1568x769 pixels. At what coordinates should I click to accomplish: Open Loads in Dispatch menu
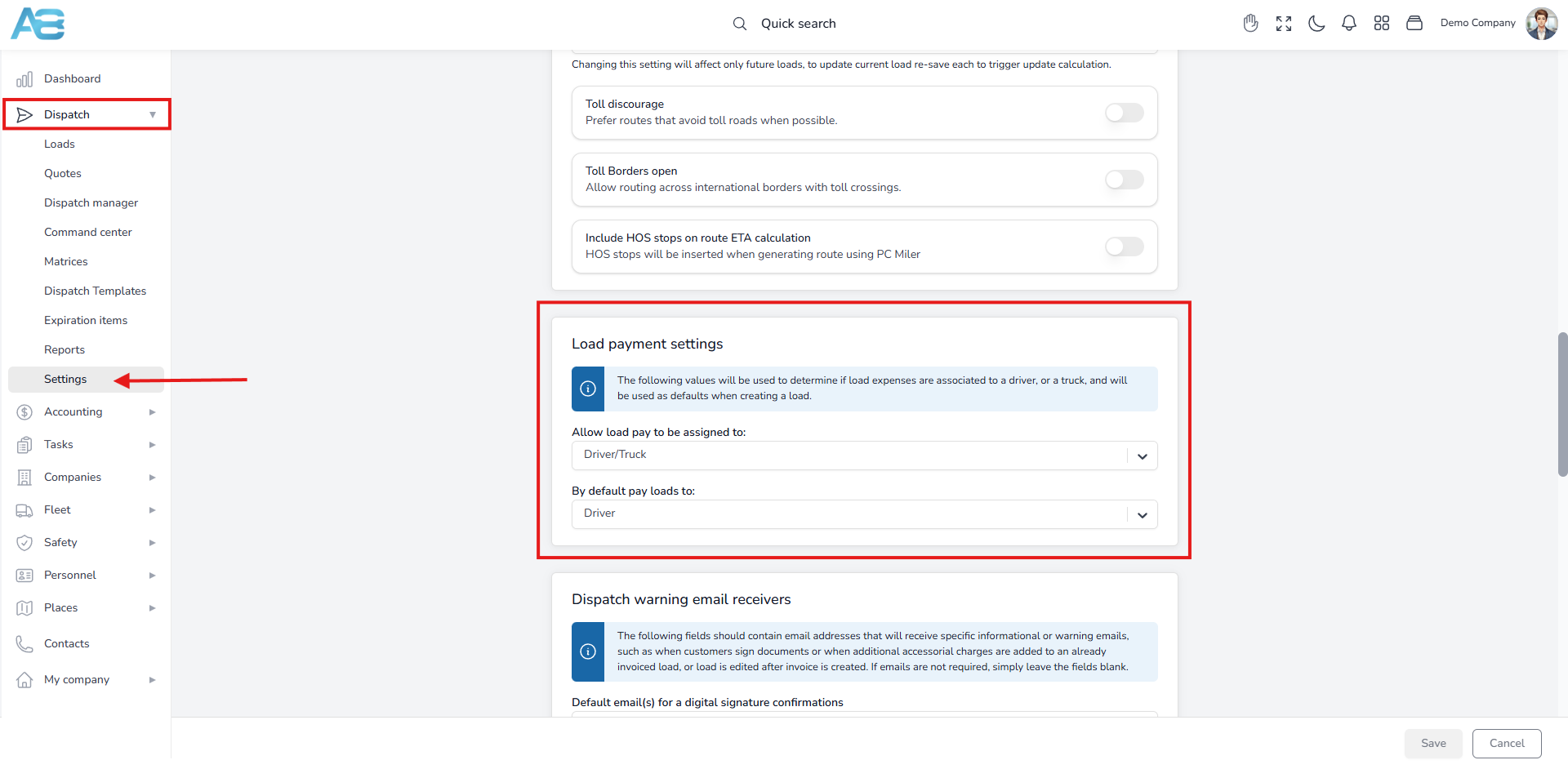coord(60,144)
